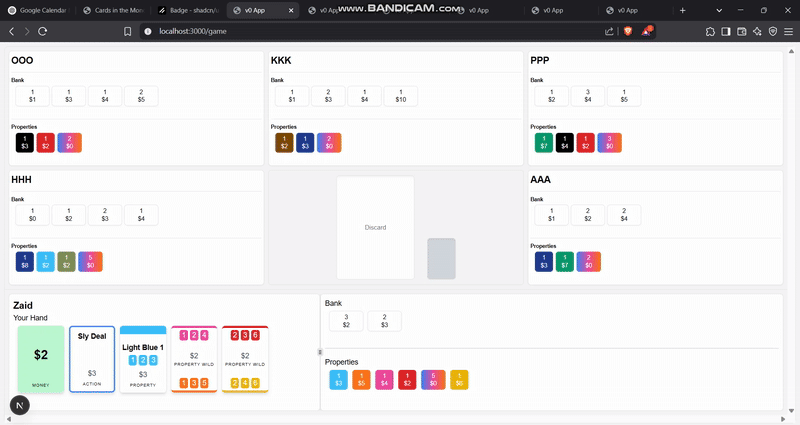Click the resize handle between hand and bank
Screen dimensions: 800x425
[x=320, y=352]
